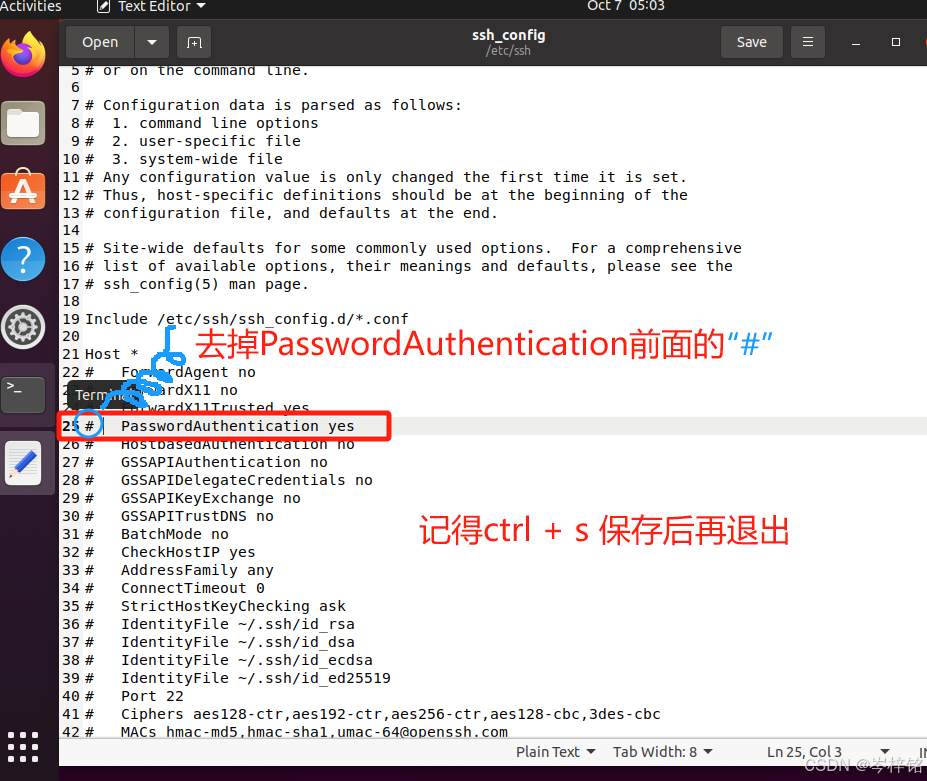Image resolution: width=927 pixels, height=781 pixels.
Task: Open the Plain Text language selector
Action: [555, 752]
